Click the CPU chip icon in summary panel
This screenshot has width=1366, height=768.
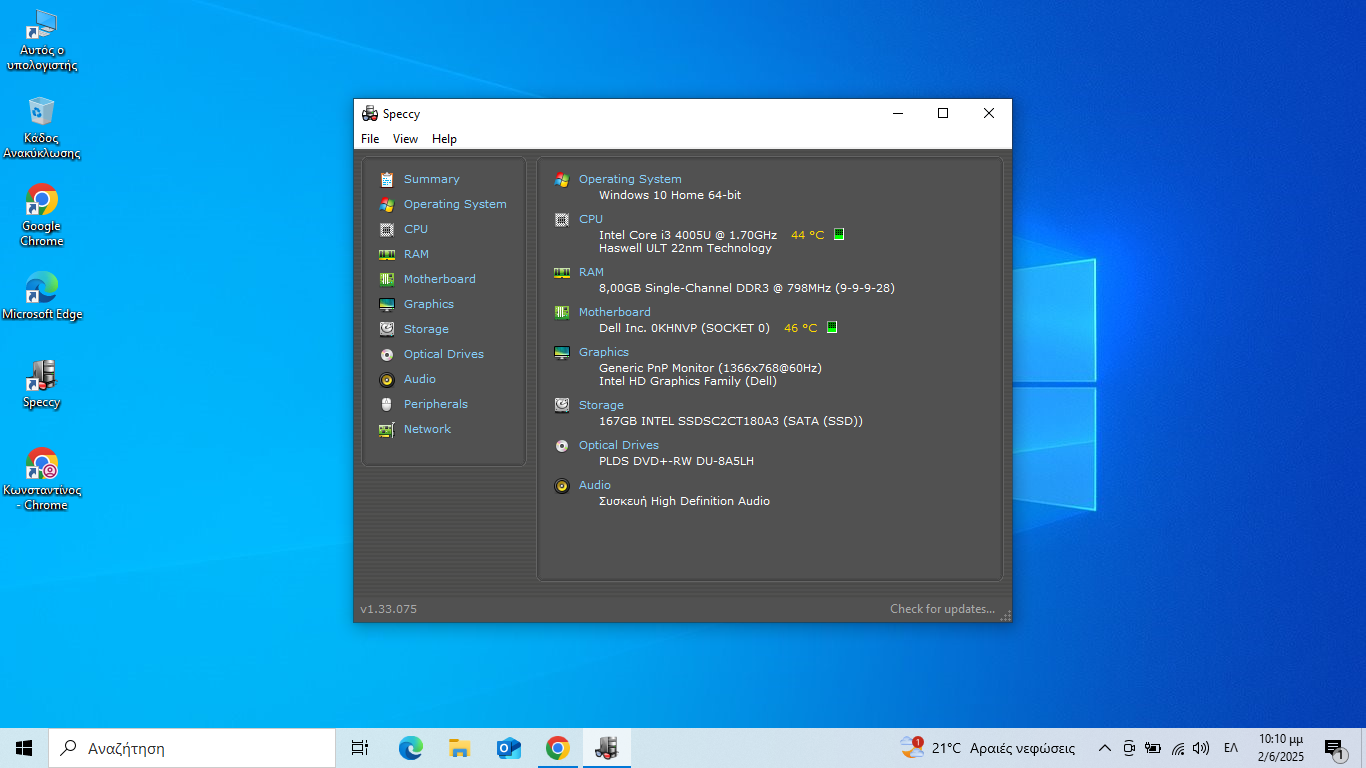pyautogui.click(x=562, y=219)
